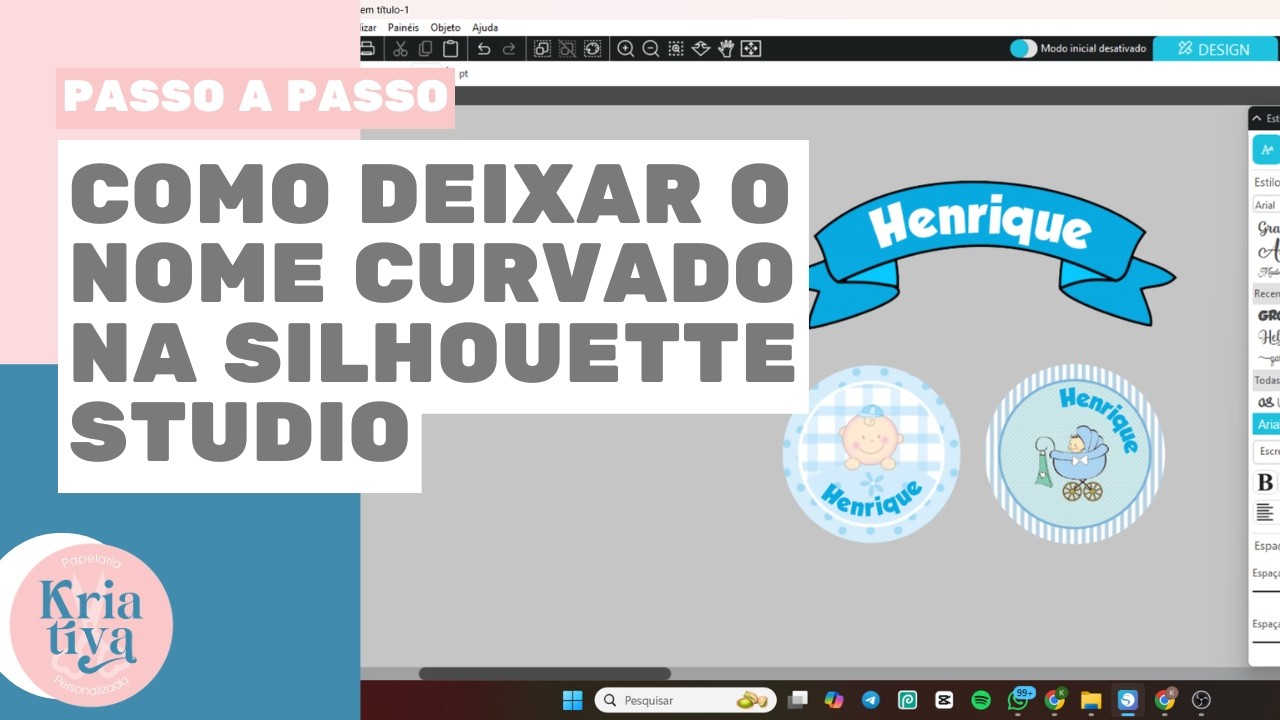Click the Ungroup objects icon
Viewport: 1280px width, 720px height.
tap(567, 48)
